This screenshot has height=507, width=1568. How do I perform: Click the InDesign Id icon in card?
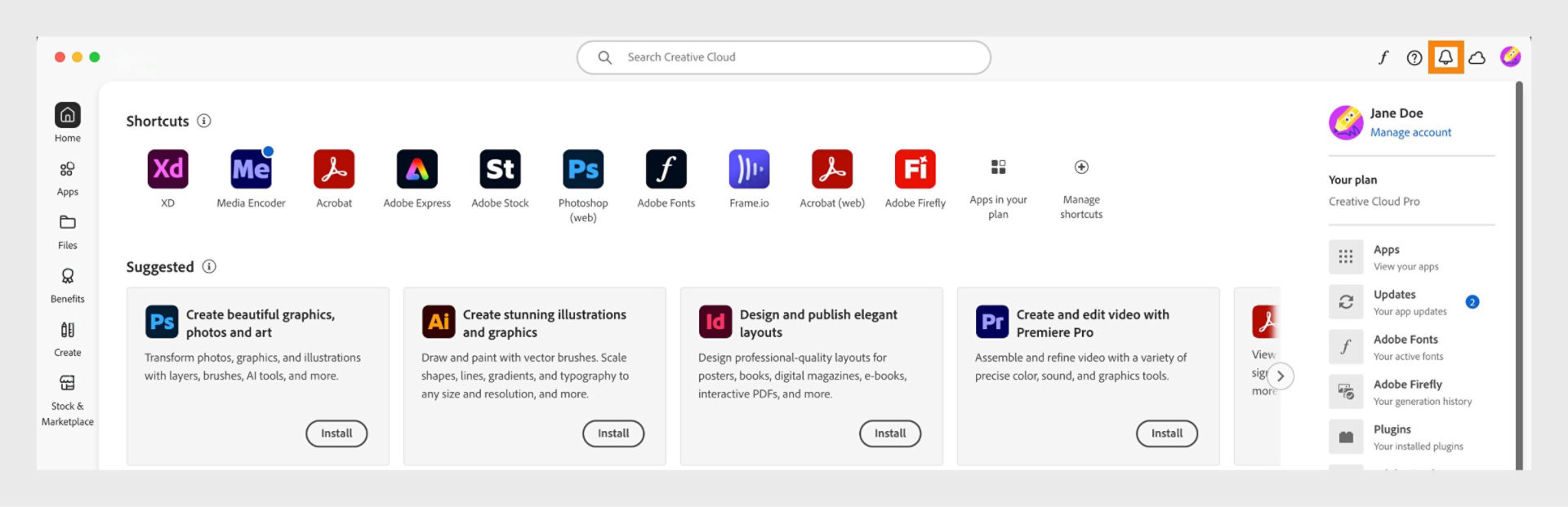click(715, 322)
